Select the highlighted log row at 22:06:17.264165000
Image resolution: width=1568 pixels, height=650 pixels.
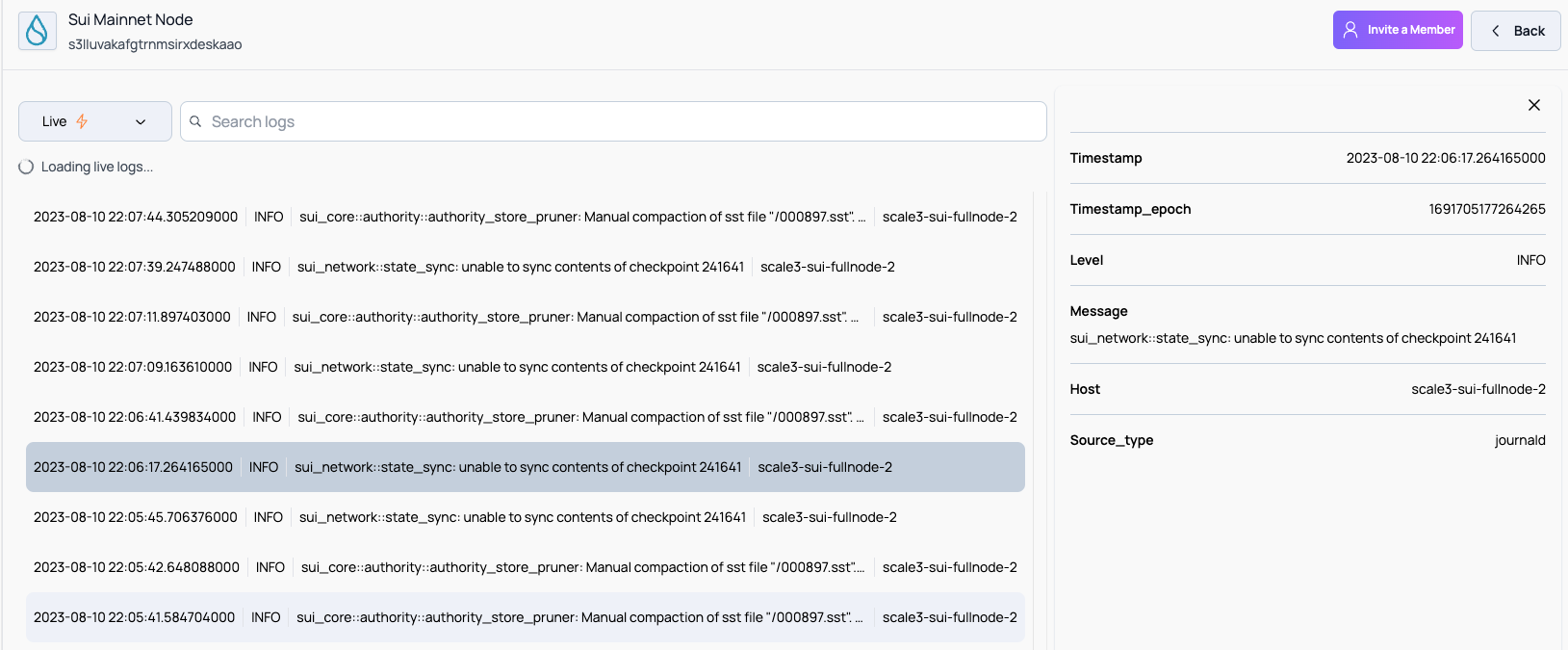526,467
